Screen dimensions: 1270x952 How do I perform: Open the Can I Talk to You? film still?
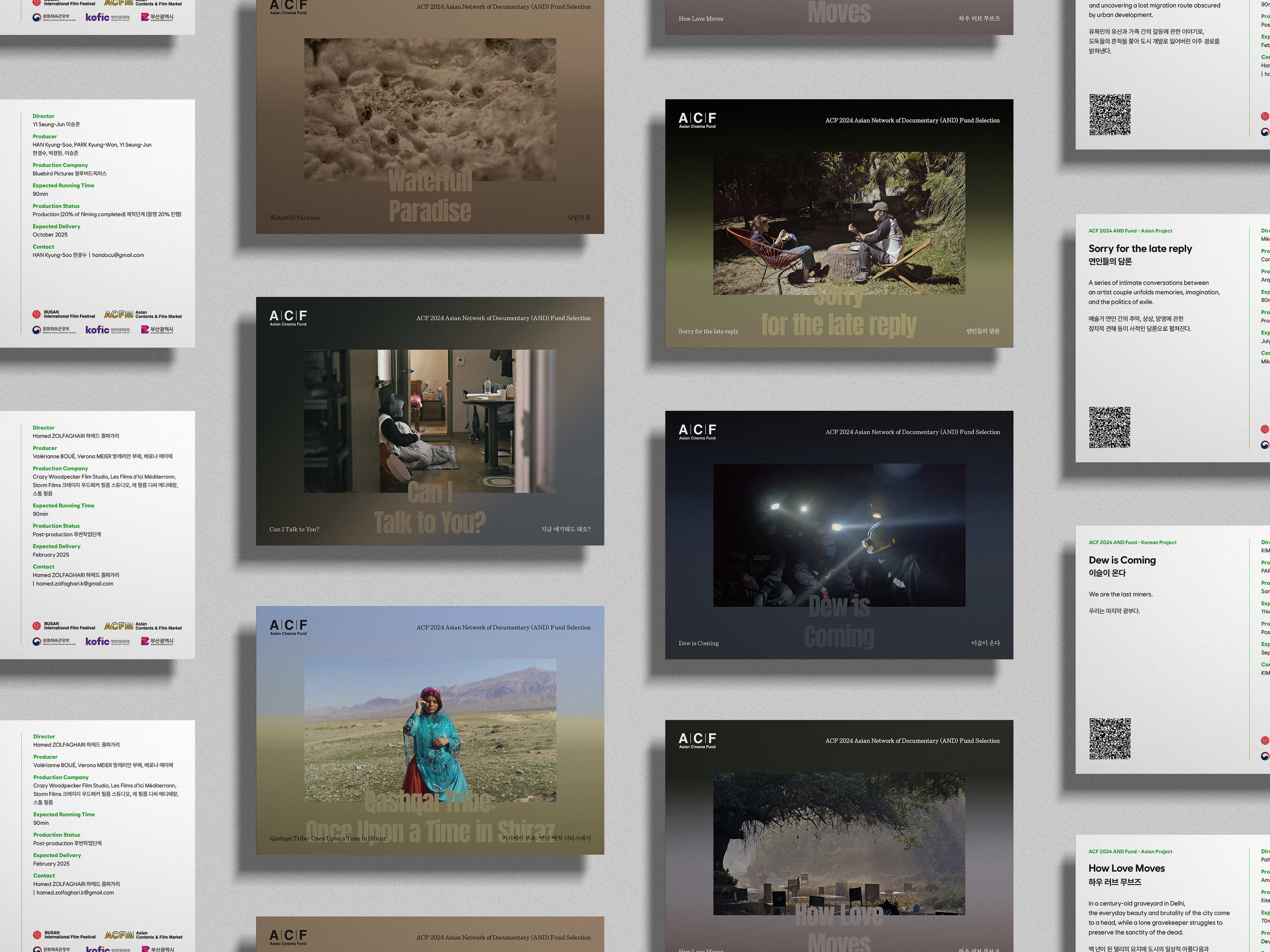[x=430, y=420]
